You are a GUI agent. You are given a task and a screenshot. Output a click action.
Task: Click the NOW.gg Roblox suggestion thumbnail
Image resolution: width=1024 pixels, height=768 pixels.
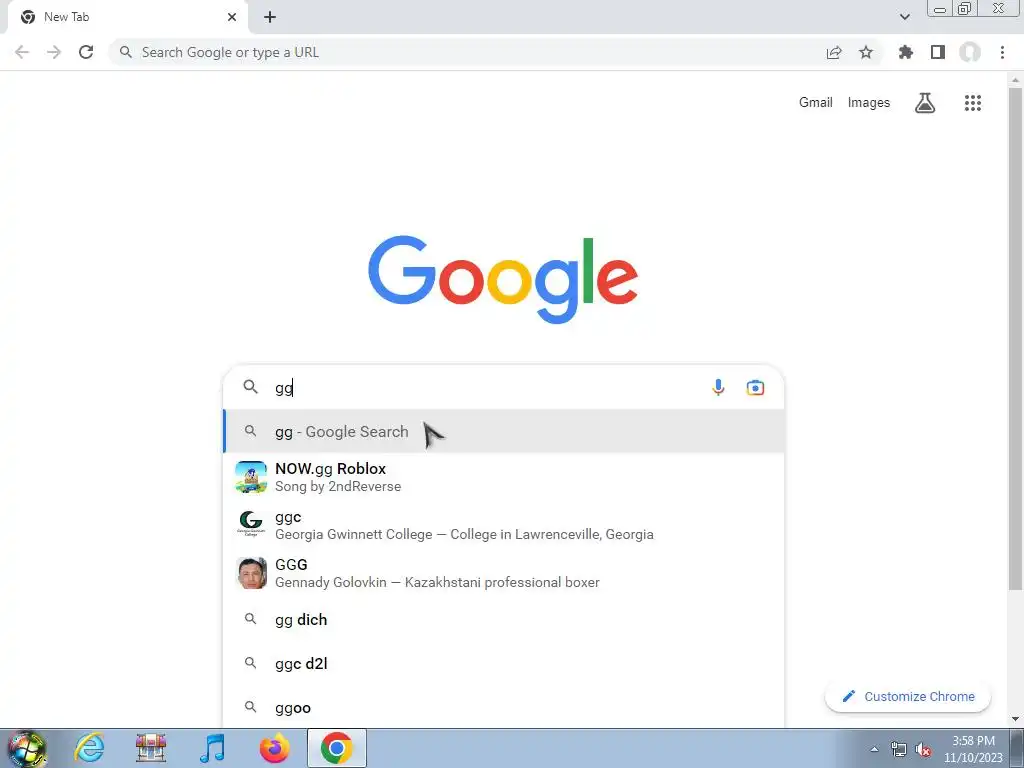(251, 477)
